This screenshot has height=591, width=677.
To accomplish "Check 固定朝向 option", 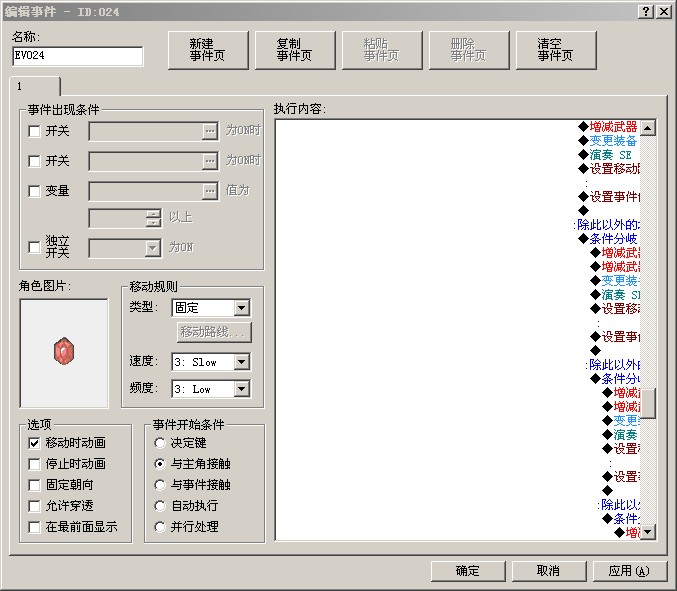I will (x=34, y=485).
